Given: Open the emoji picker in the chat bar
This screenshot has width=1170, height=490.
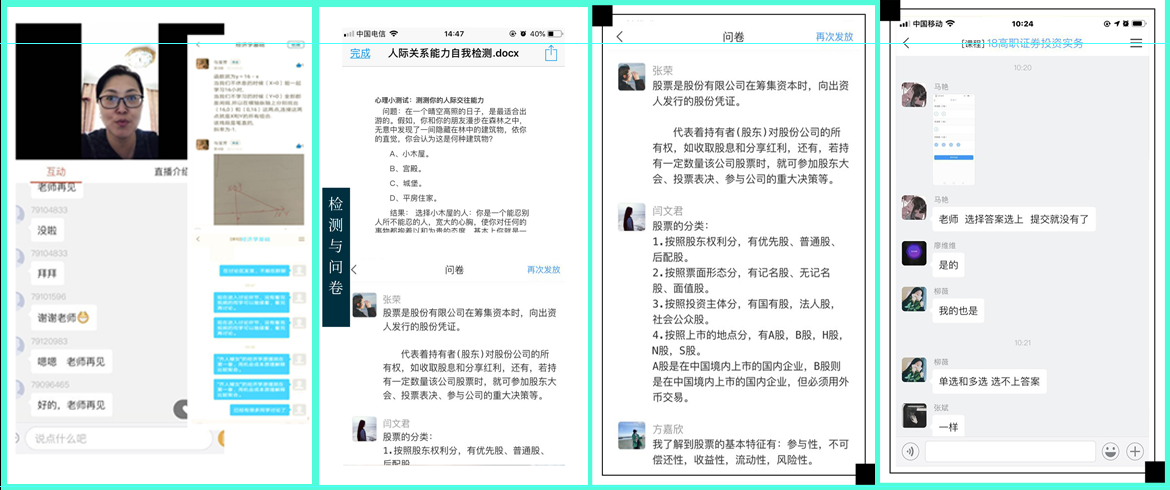Looking at the screenshot, I should pos(1110,451).
